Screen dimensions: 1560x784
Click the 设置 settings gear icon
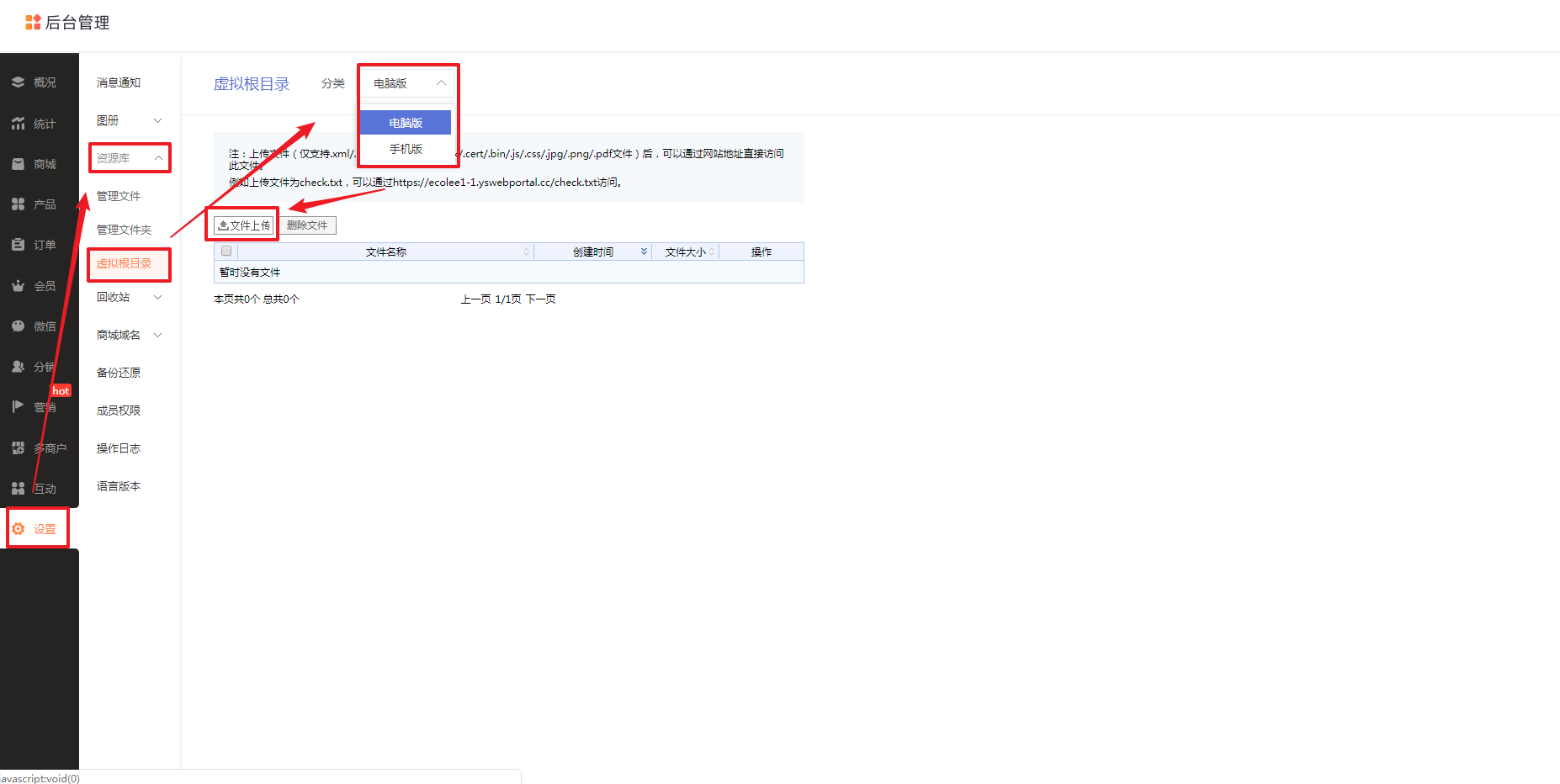point(18,529)
